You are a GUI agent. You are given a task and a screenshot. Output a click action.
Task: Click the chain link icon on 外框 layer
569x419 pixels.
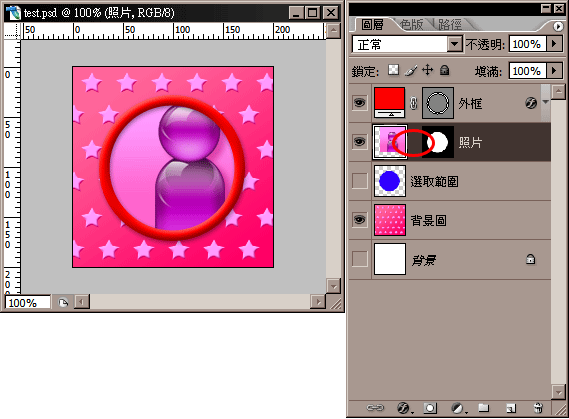coord(413,103)
